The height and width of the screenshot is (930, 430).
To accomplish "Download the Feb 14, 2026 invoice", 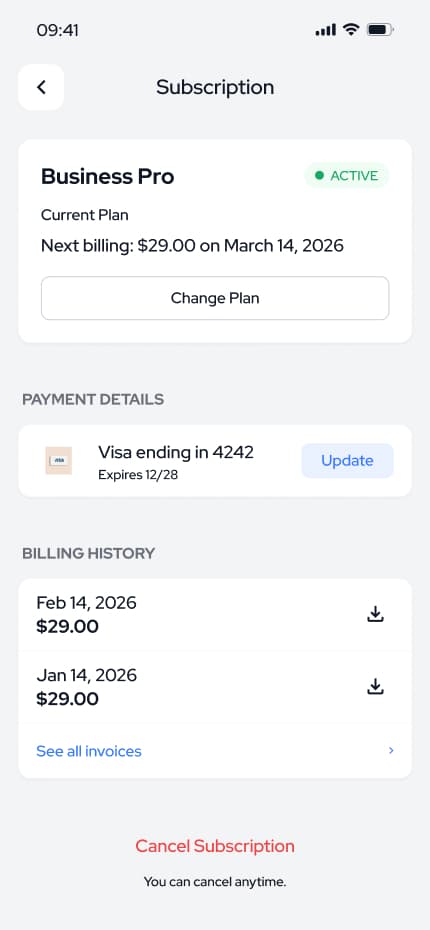I will [x=375, y=614].
